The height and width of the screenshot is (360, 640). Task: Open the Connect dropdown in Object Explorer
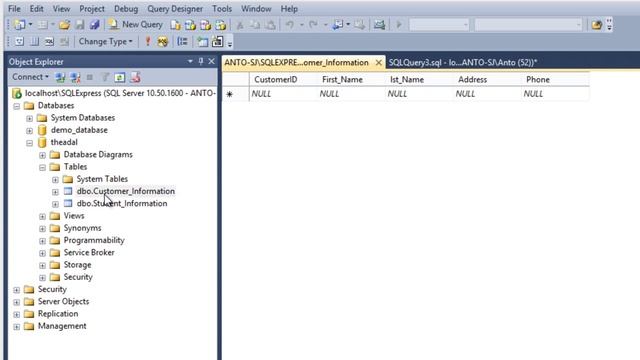30,77
